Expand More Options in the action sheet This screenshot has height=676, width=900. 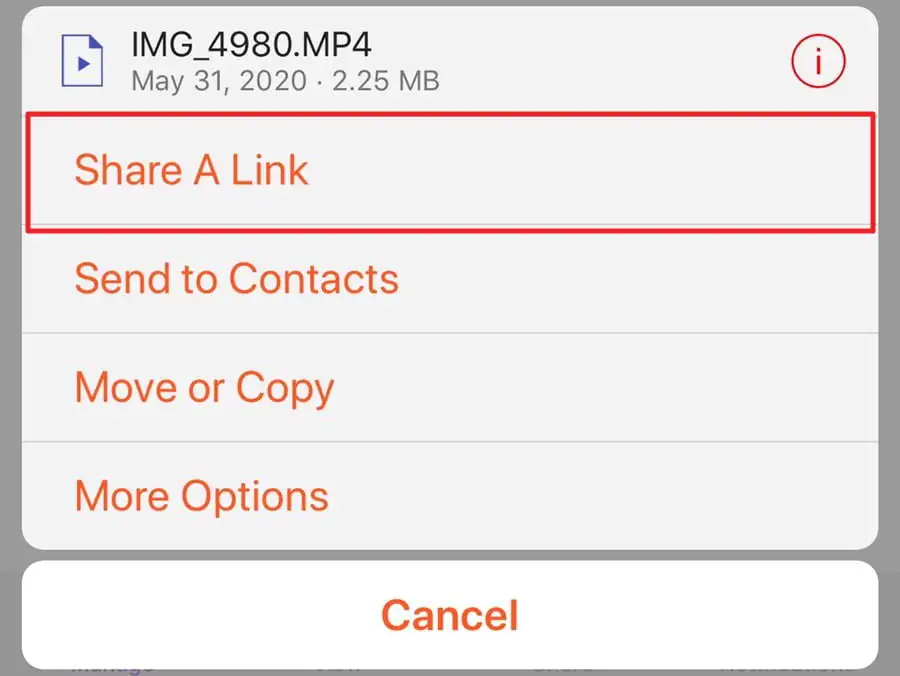pyautogui.click(x=201, y=496)
